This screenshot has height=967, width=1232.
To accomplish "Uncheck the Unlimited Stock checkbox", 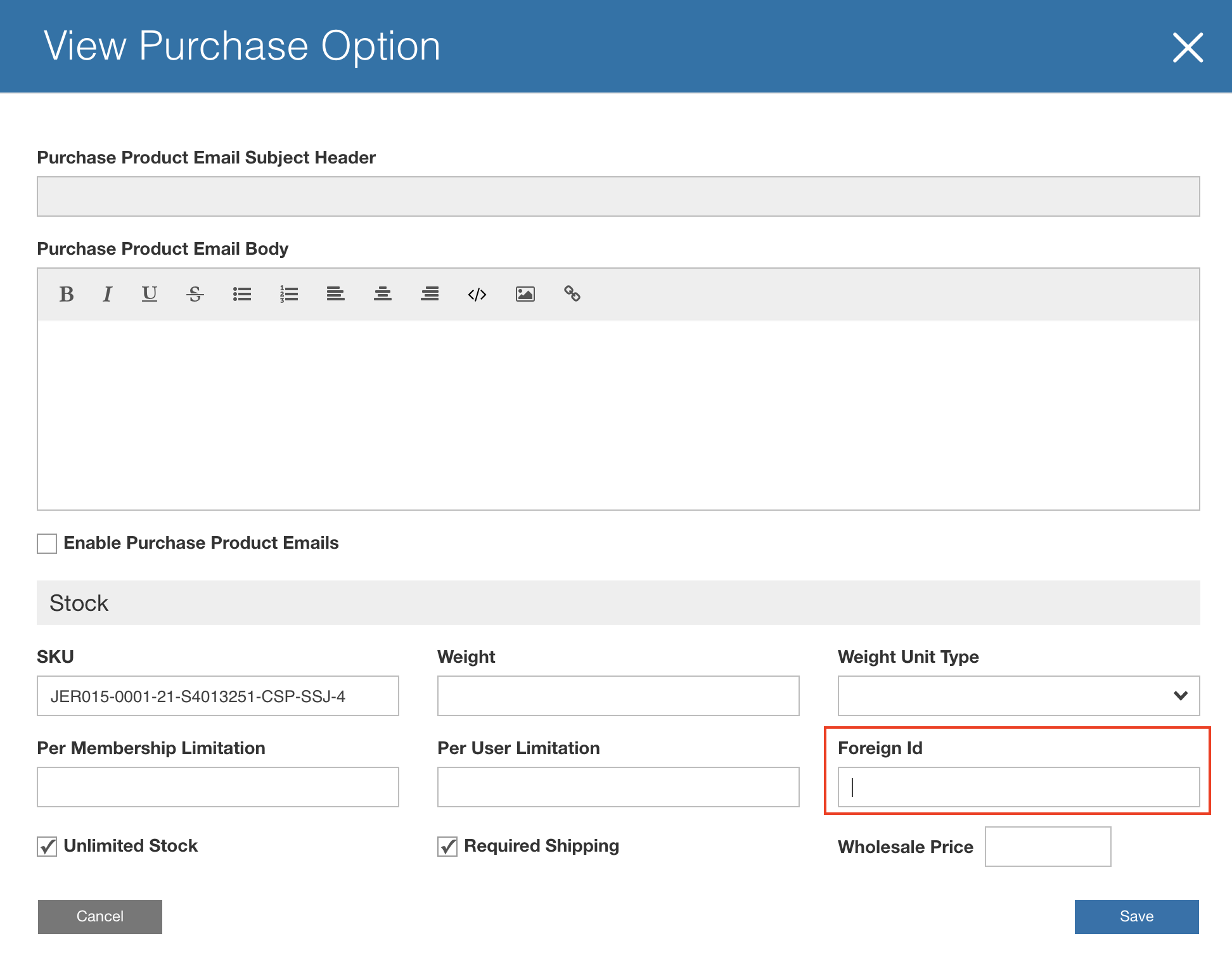I will click(x=47, y=847).
